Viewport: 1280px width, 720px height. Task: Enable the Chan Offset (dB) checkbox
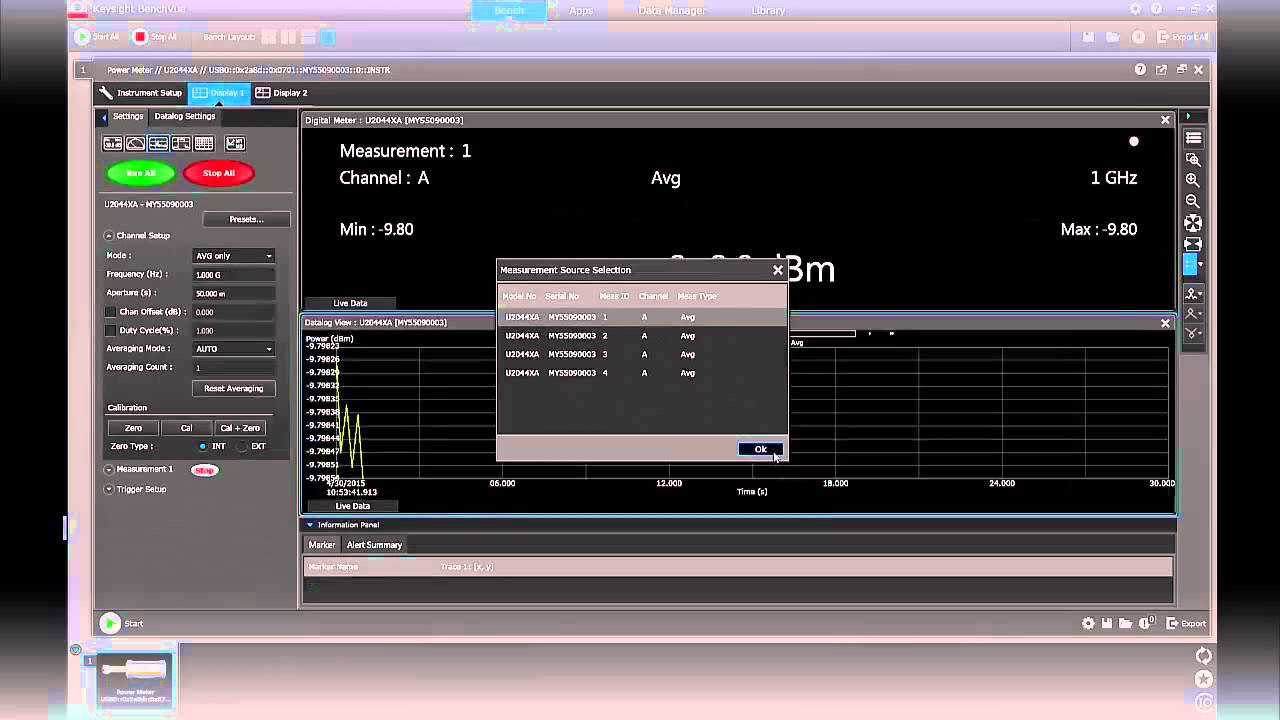[x=111, y=312]
